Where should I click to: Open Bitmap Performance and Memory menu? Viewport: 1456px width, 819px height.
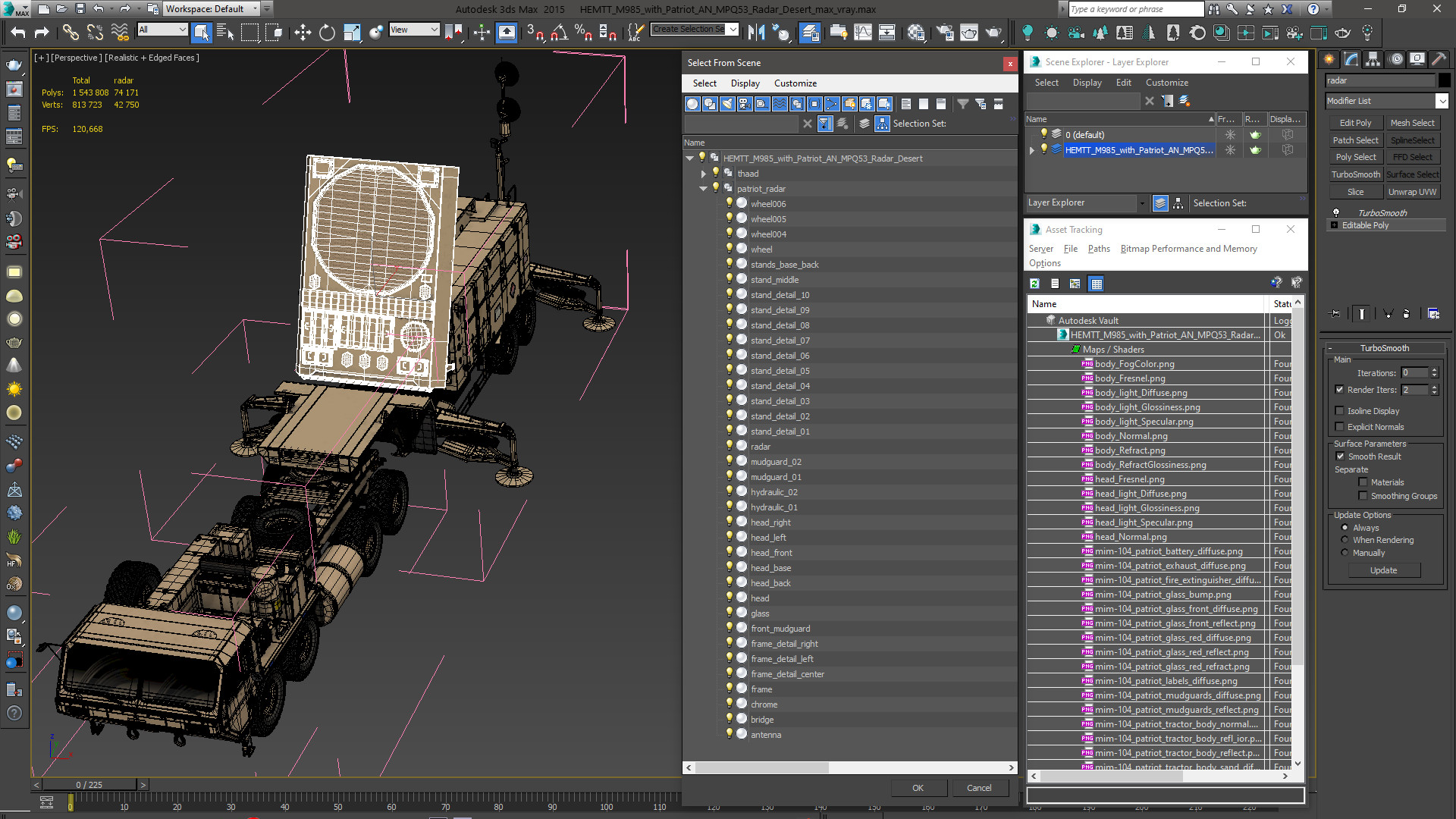click(1188, 249)
